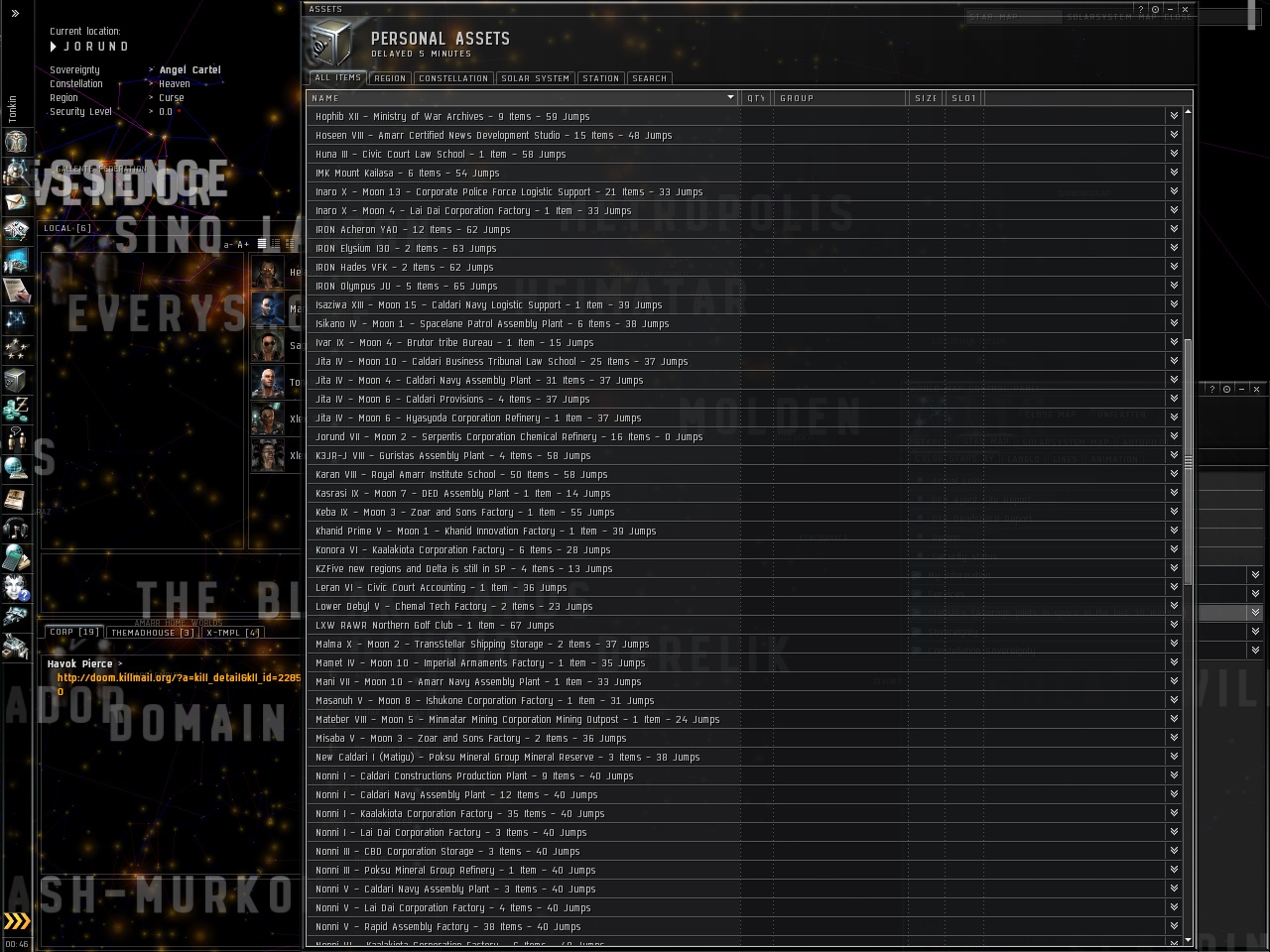Sort assets by GROUP column header
1270x952 pixels.
[x=840, y=98]
